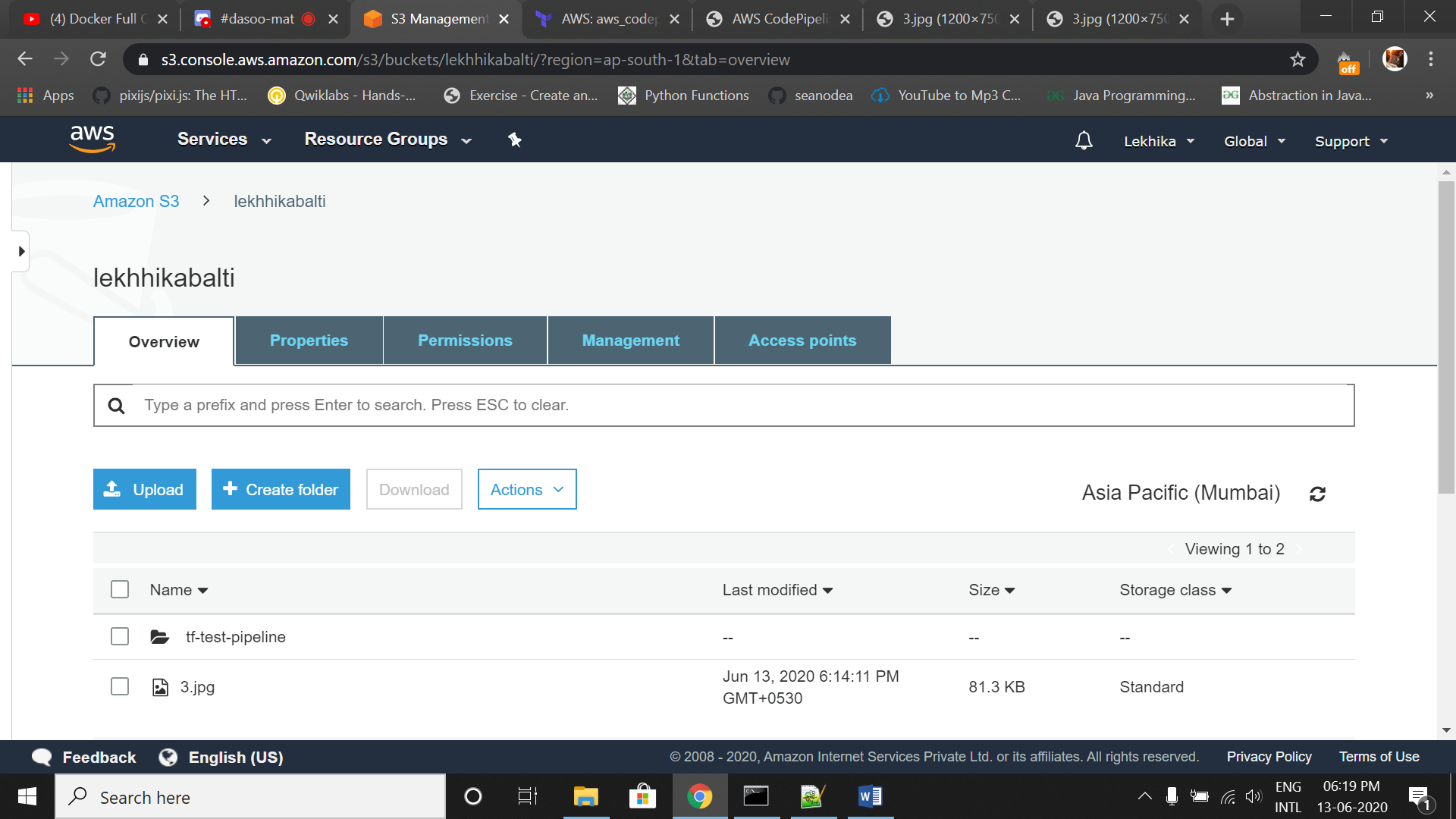Expand the Services menu
This screenshot has height=819, width=1456.
pyautogui.click(x=224, y=140)
